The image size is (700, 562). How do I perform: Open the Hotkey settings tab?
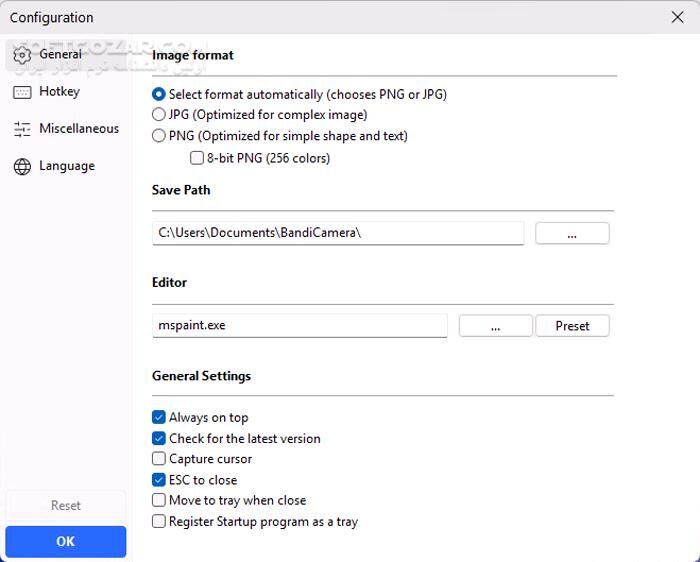(x=59, y=92)
